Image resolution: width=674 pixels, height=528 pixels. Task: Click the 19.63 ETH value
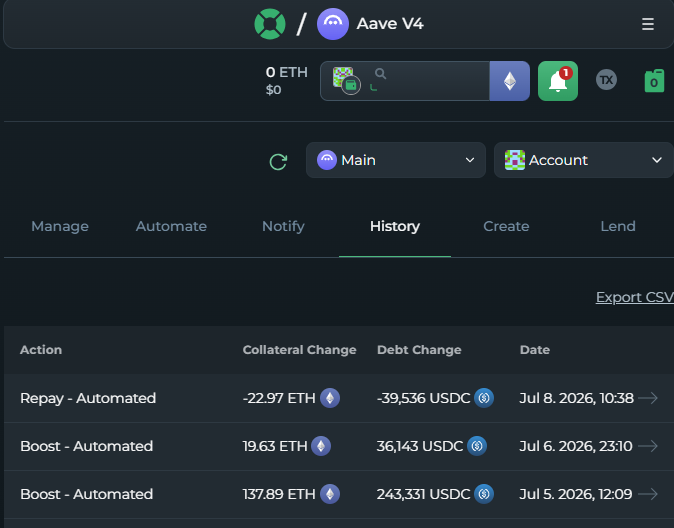point(275,446)
